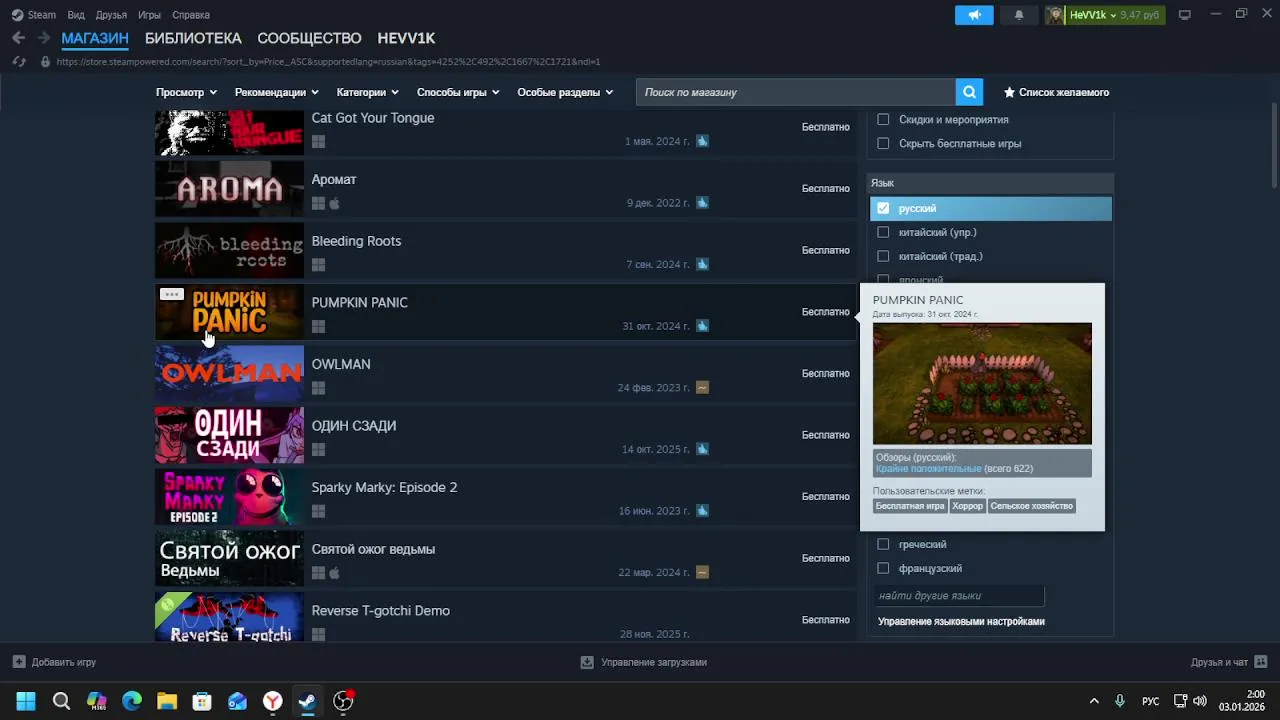Viewport: 1280px width, 720px height.
Task: Open Yandex Browser from taskbar
Action: coord(272,701)
